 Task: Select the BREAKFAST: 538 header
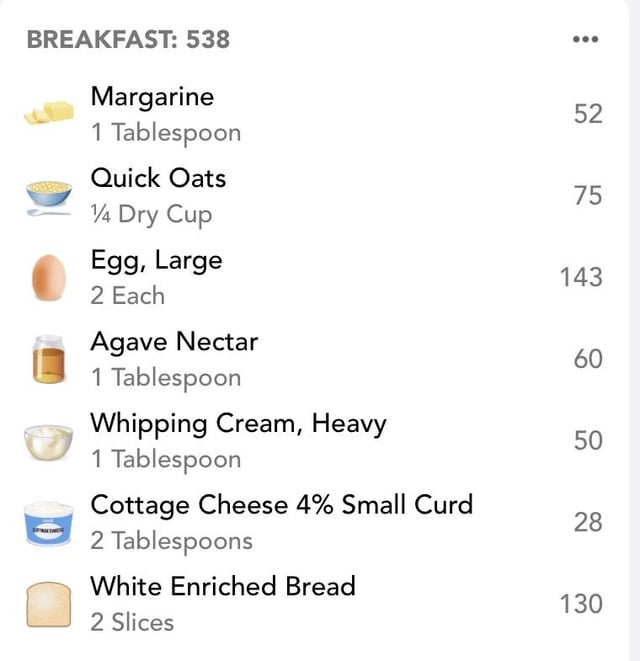[x=128, y=39]
